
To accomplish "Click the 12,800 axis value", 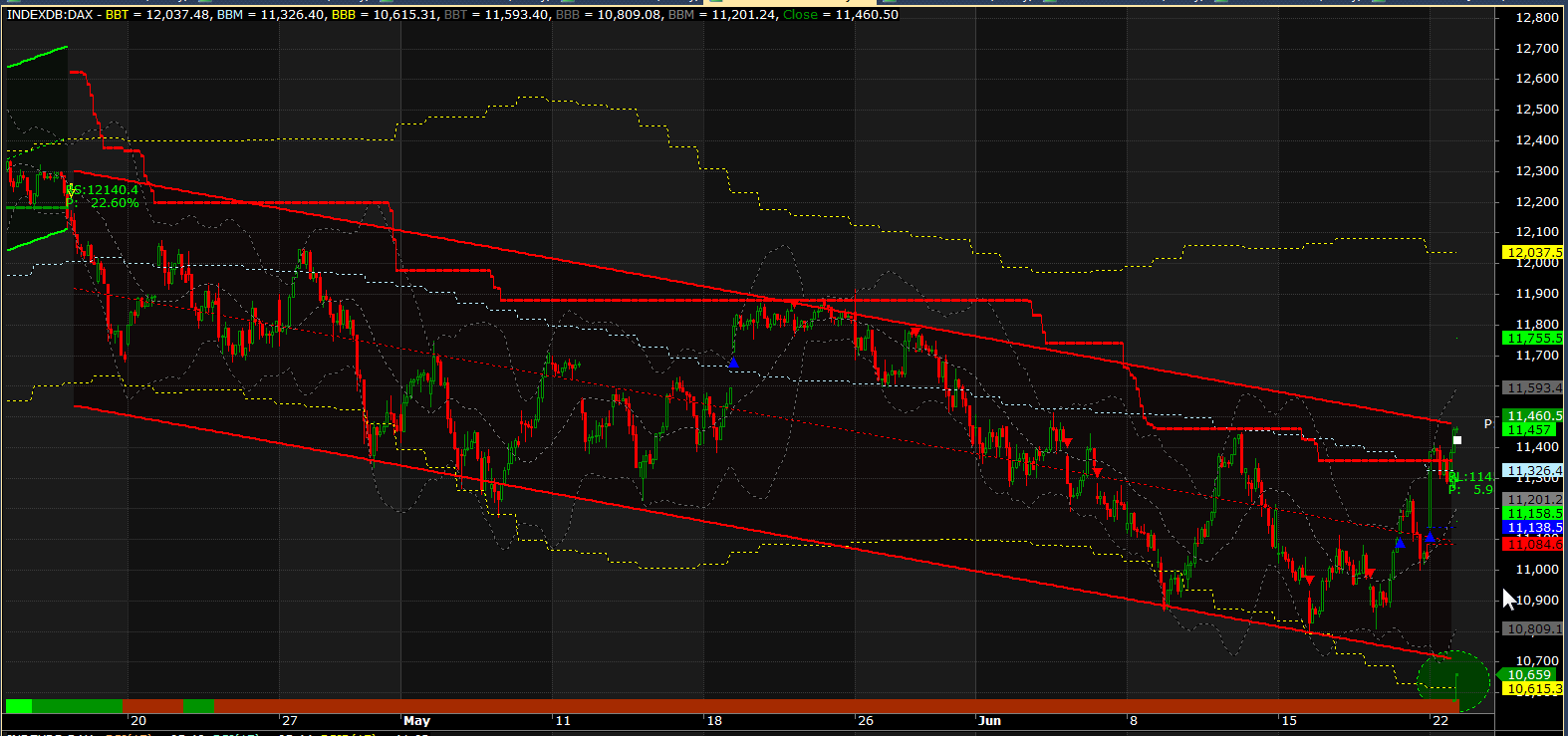I will [x=1536, y=18].
